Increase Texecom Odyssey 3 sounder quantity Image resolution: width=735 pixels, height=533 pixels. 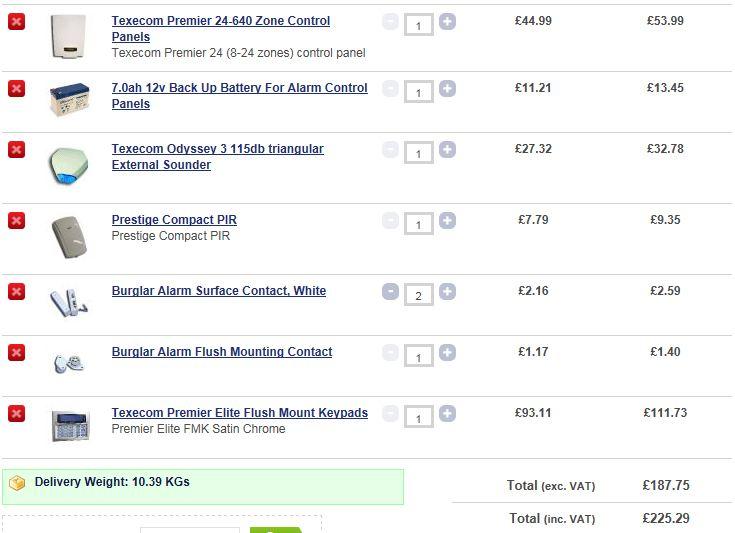(x=447, y=150)
